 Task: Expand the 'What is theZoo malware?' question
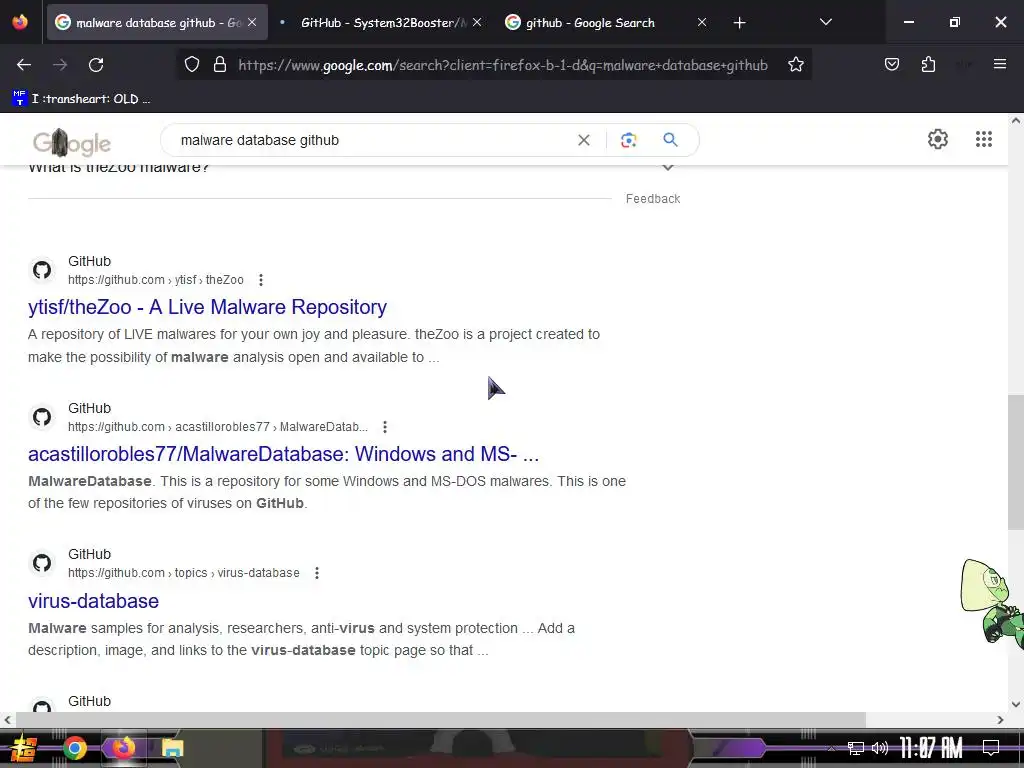pos(667,167)
